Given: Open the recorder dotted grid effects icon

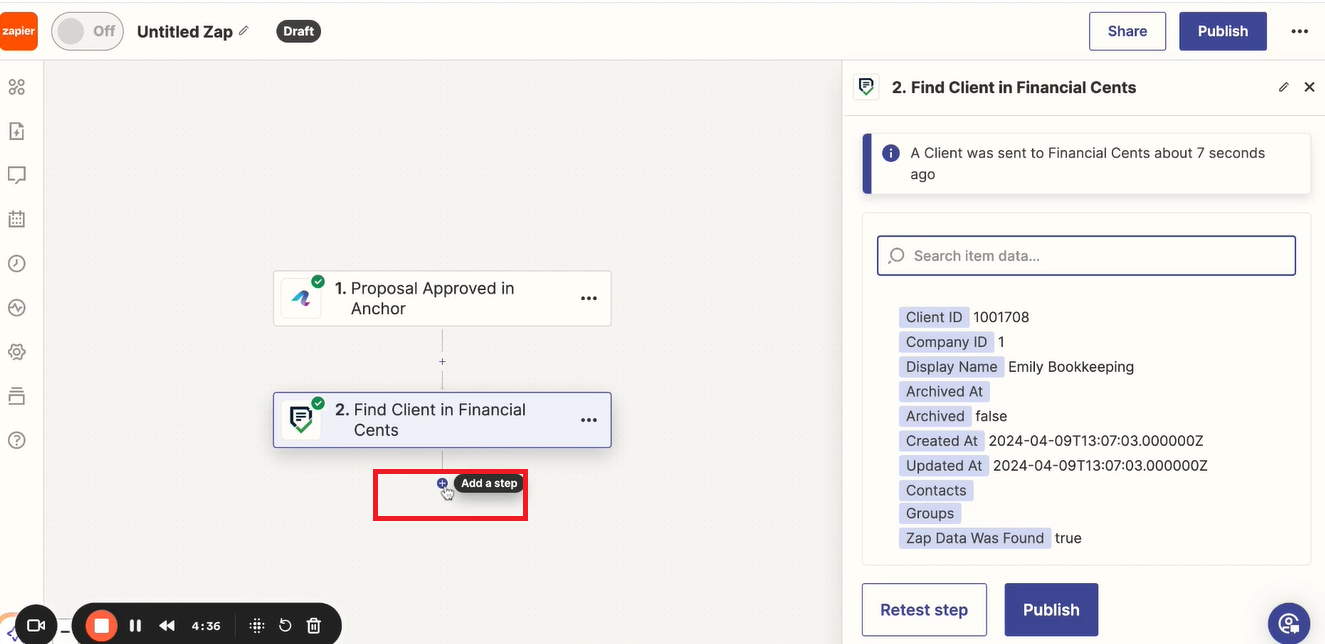Looking at the screenshot, I should coord(257,626).
